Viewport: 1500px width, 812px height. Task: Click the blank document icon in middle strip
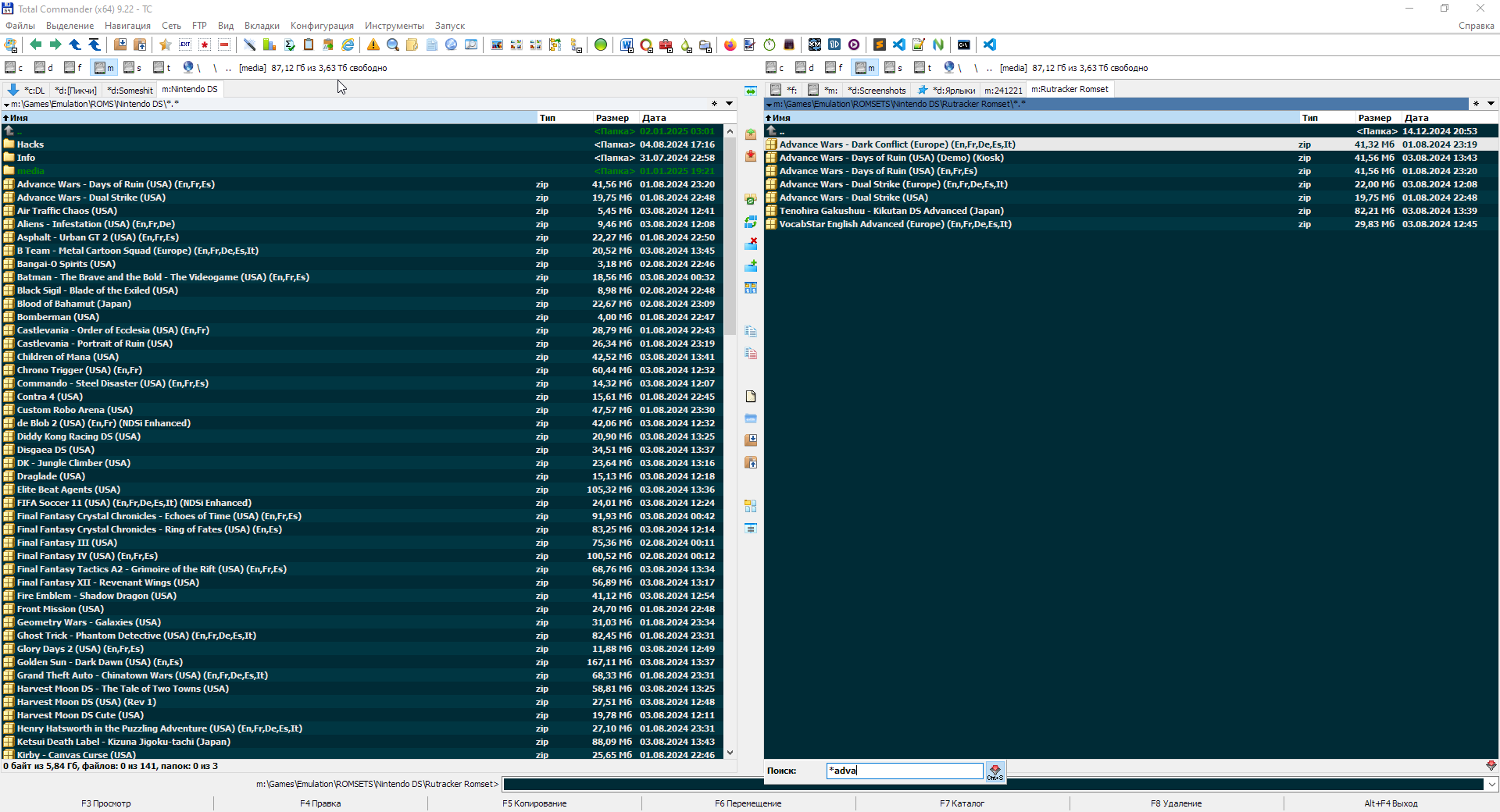coord(751,397)
